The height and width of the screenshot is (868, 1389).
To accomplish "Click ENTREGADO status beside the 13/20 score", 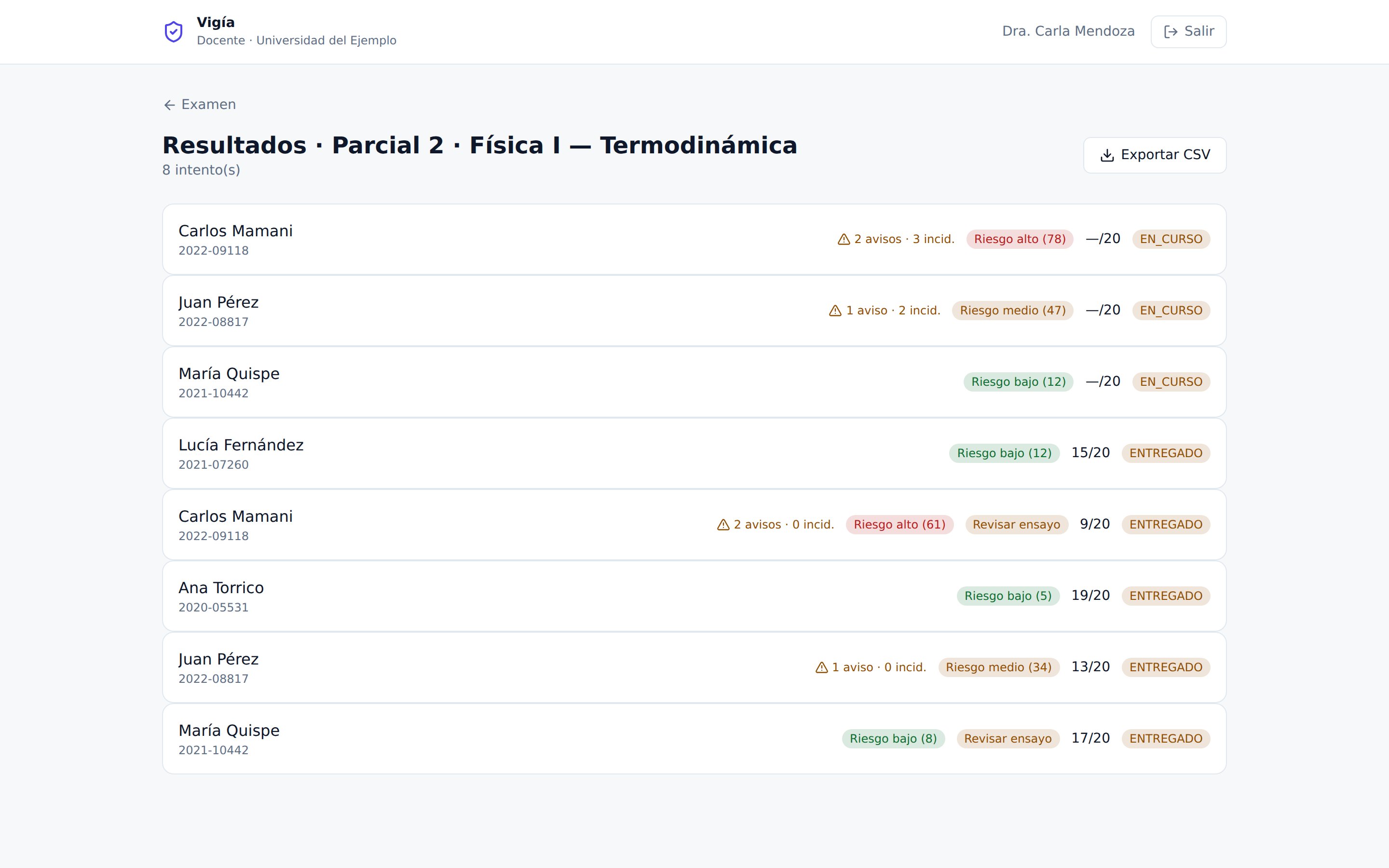I will 1166,668.
